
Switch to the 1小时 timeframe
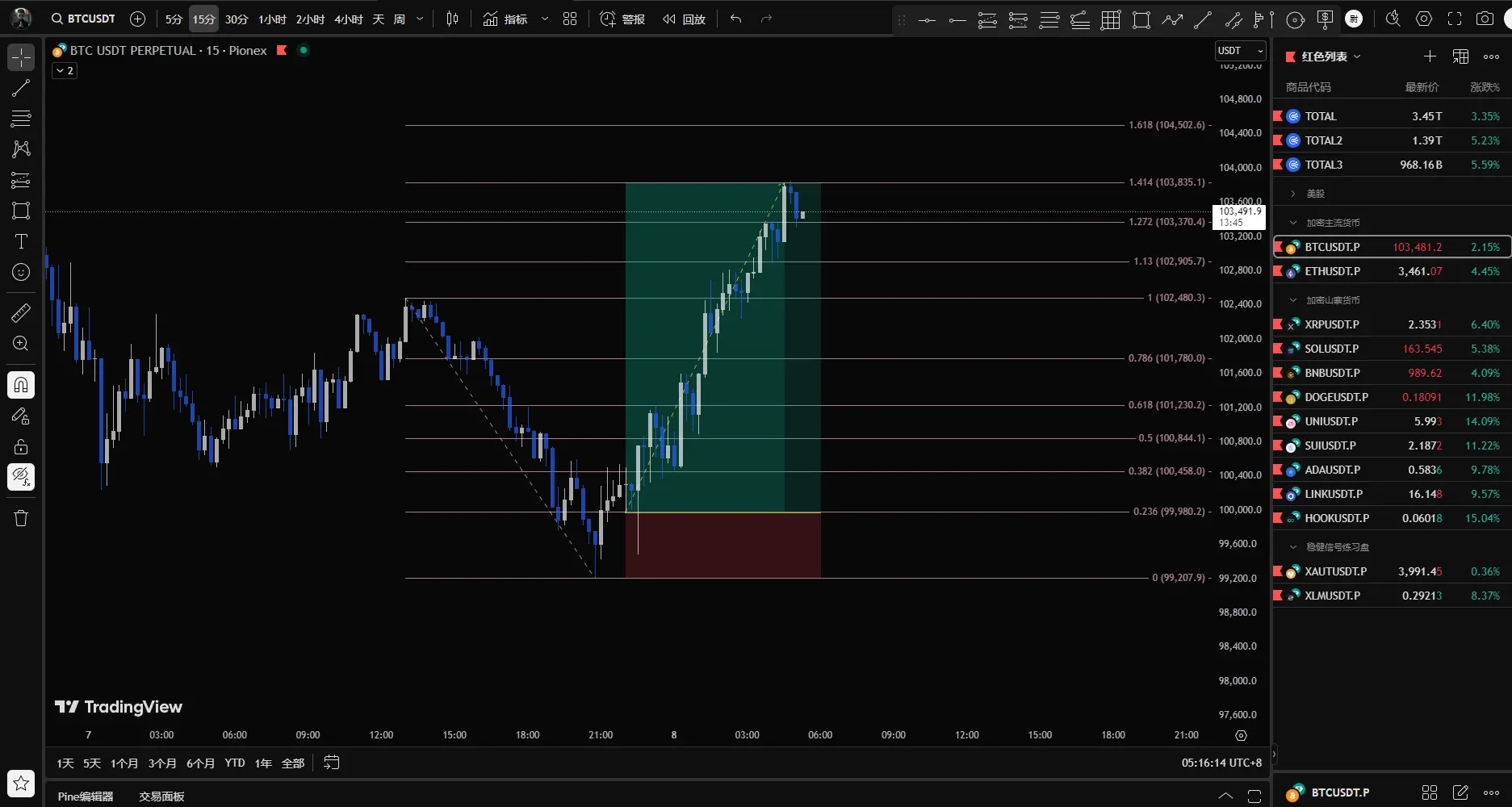[x=272, y=19]
